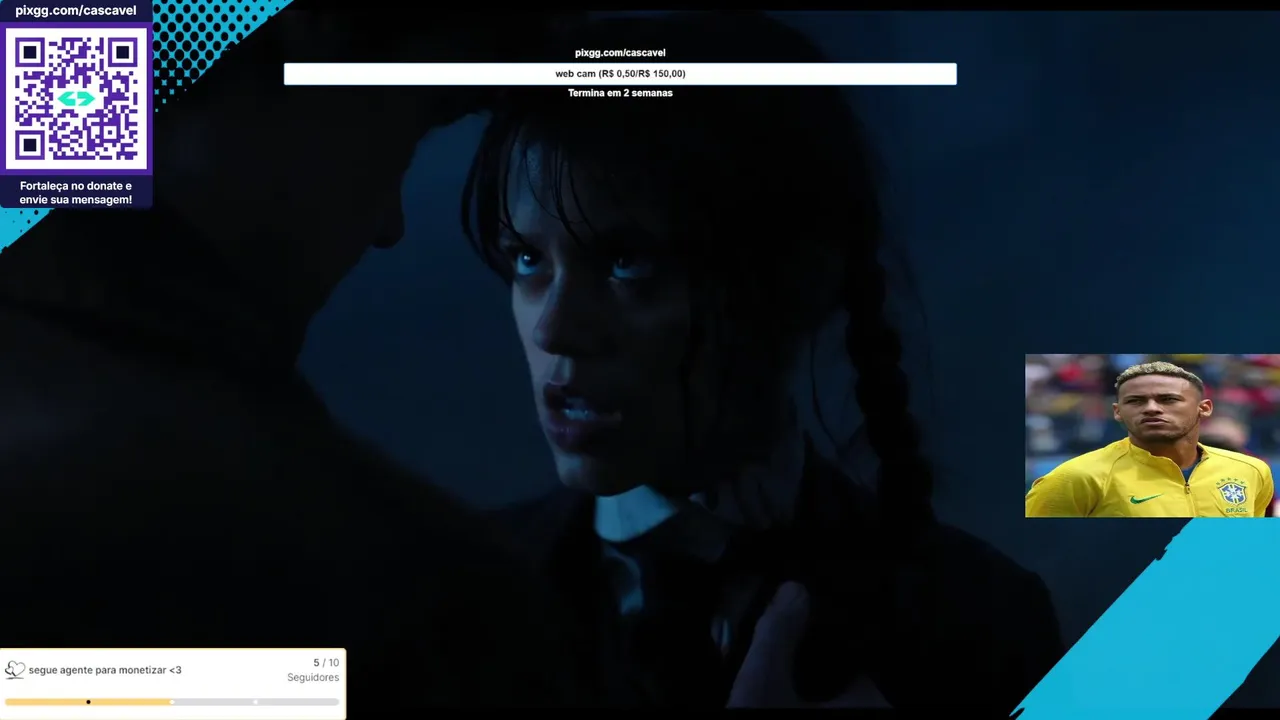This screenshot has width=1280, height=720.
Task: Click the football player image overlay
Action: (x=1152, y=435)
